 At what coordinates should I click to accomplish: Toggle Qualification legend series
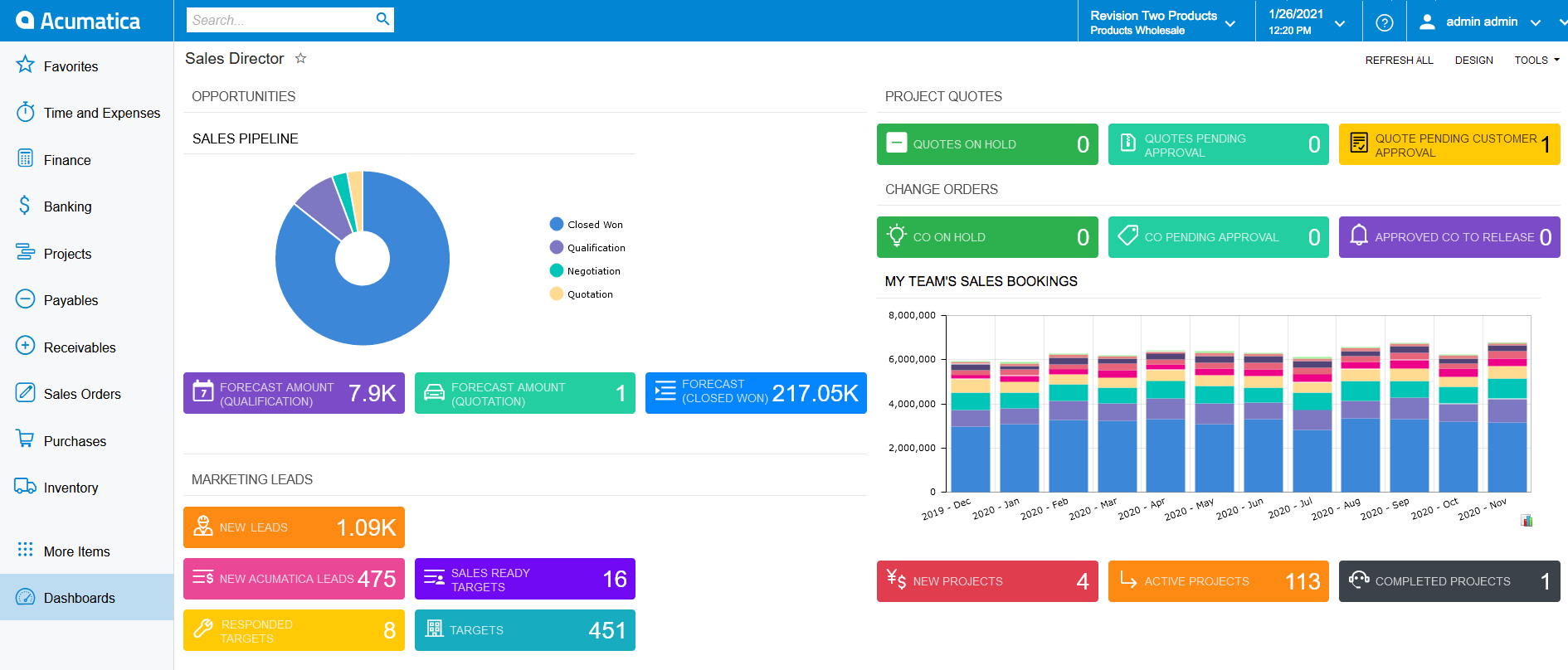tap(587, 247)
